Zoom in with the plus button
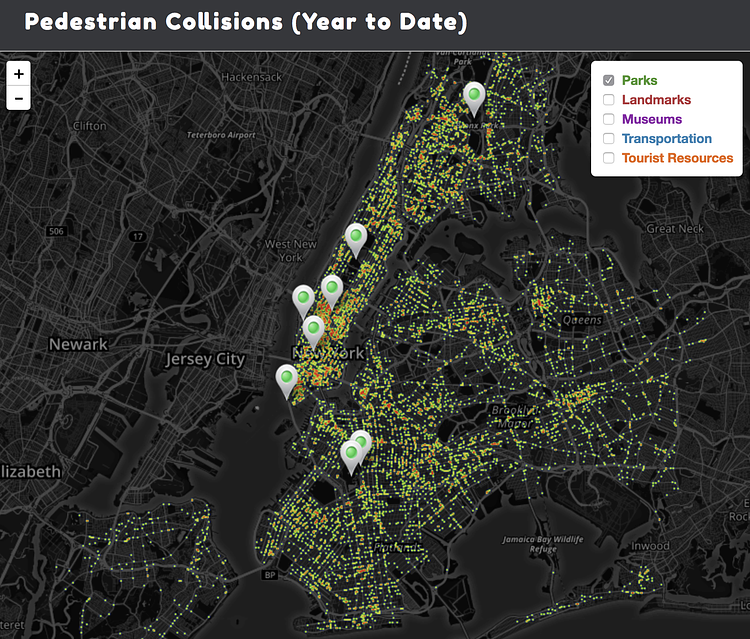Image resolution: width=750 pixels, height=639 pixels. coord(19,74)
